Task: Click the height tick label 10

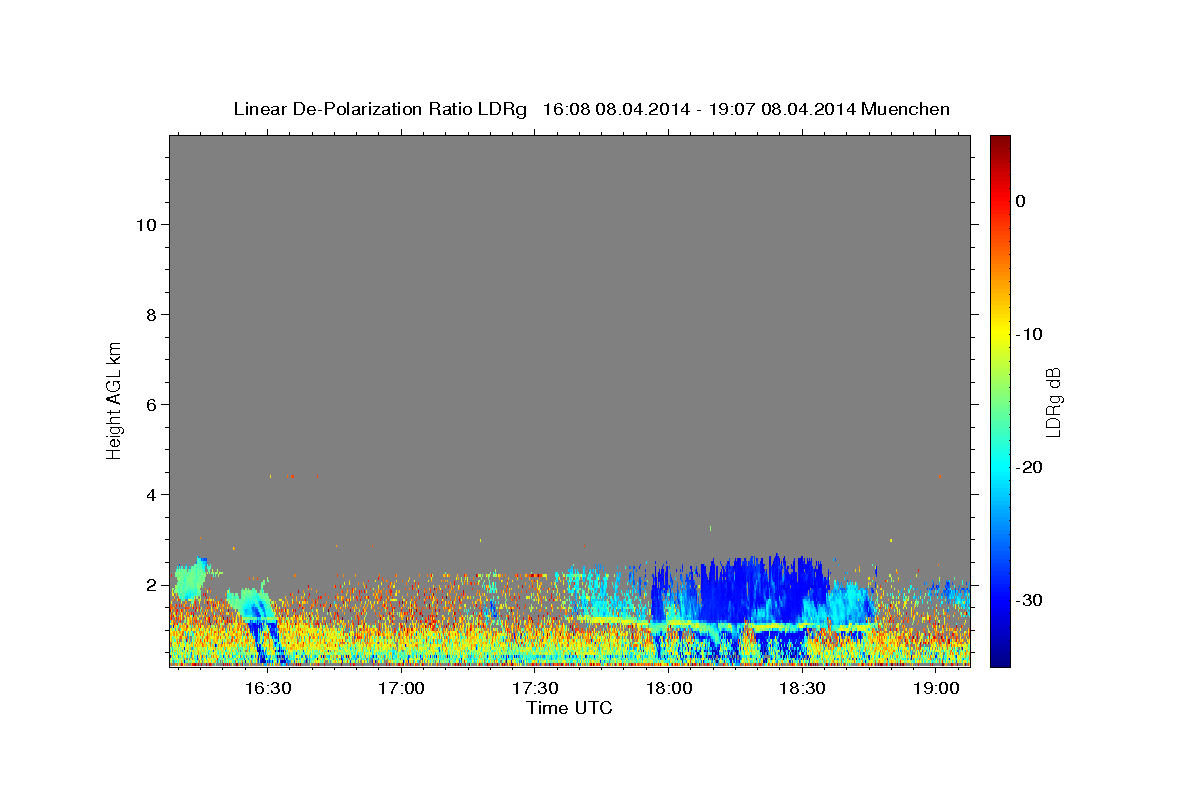Action: pyautogui.click(x=146, y=225)
